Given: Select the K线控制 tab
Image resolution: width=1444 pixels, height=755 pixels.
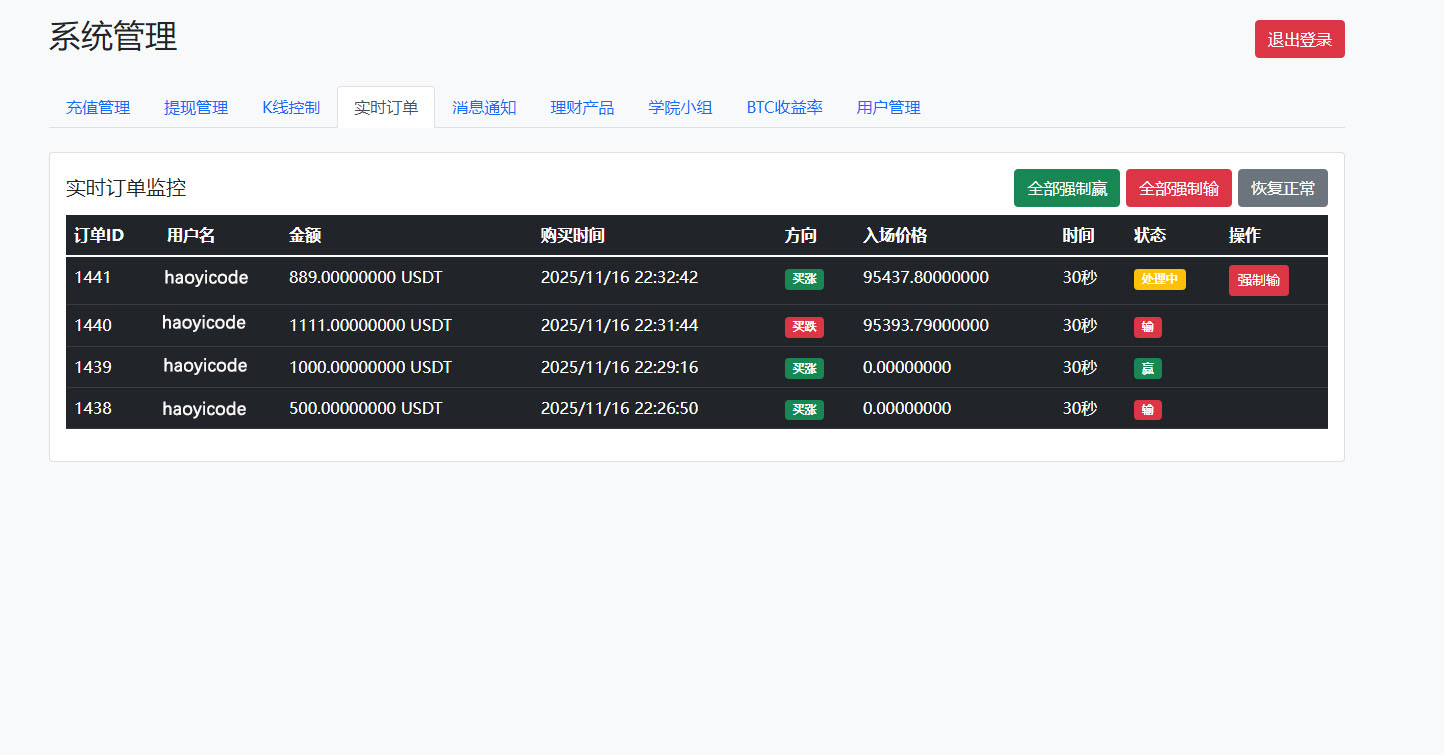Looking at the screenshot, I should [x=290, y=107].
